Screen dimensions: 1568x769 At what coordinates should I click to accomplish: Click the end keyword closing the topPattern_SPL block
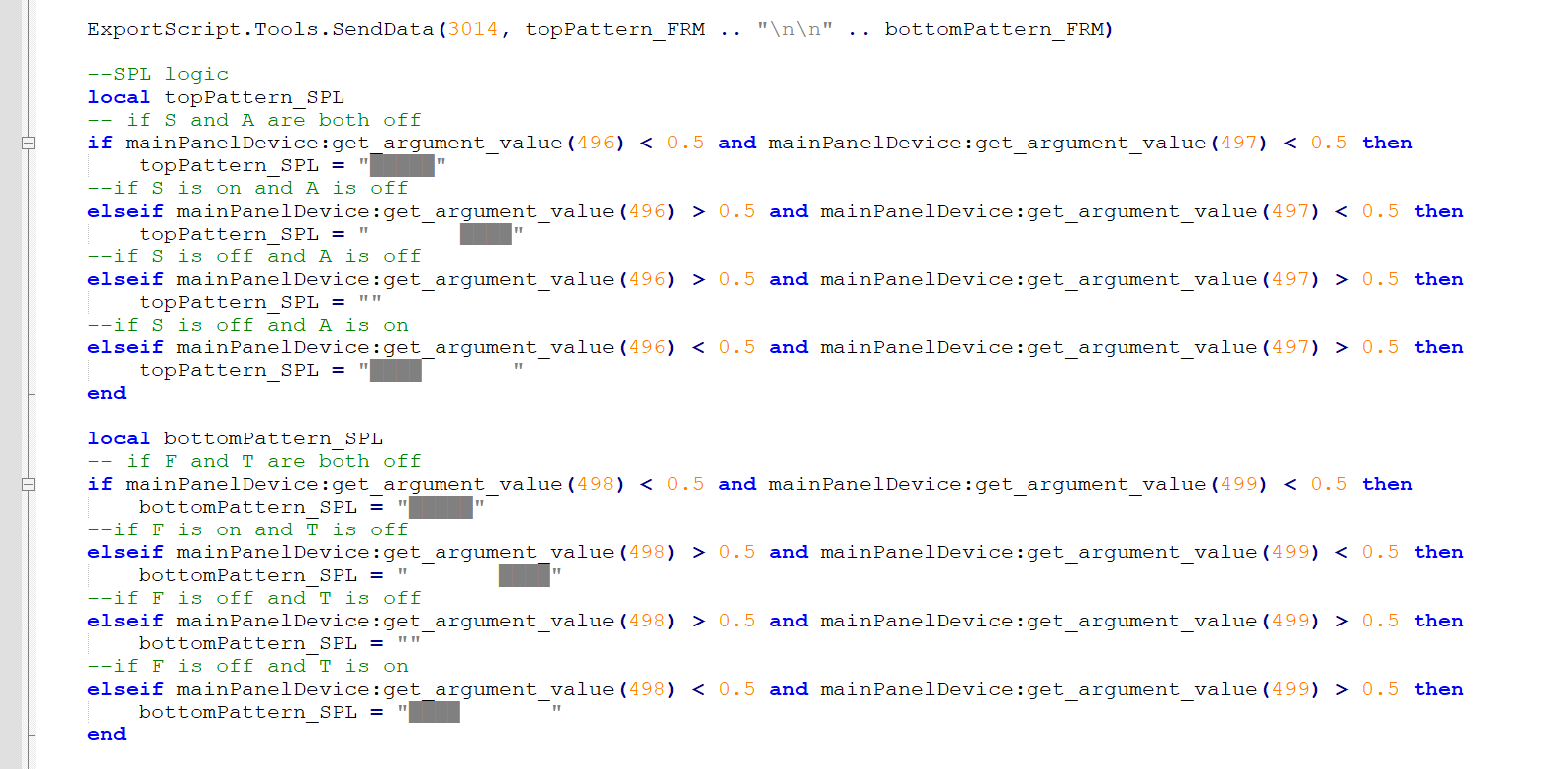pyautogui.click(x=107, y=393)
